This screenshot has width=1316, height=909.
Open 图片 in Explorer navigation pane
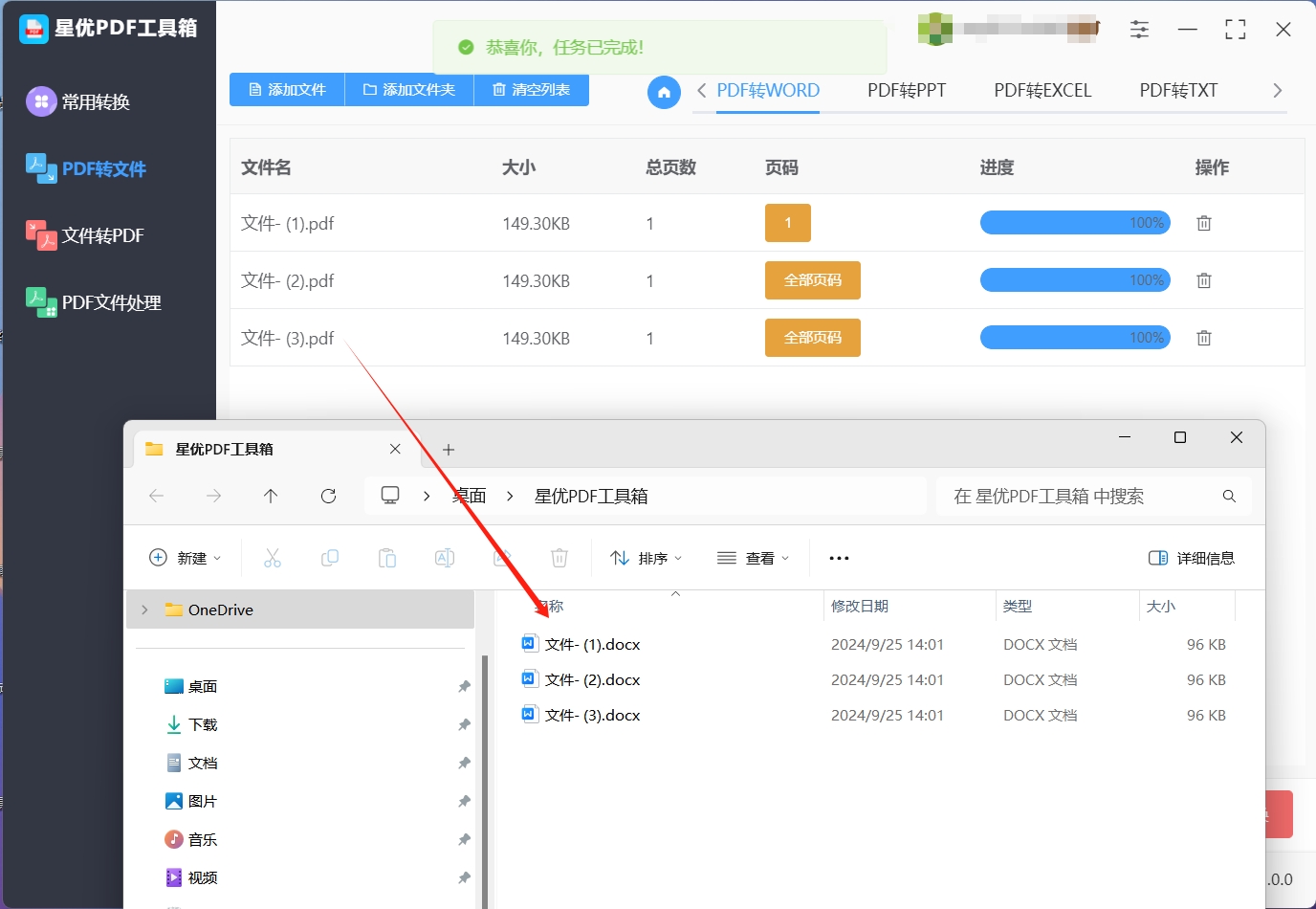[191, 801]
